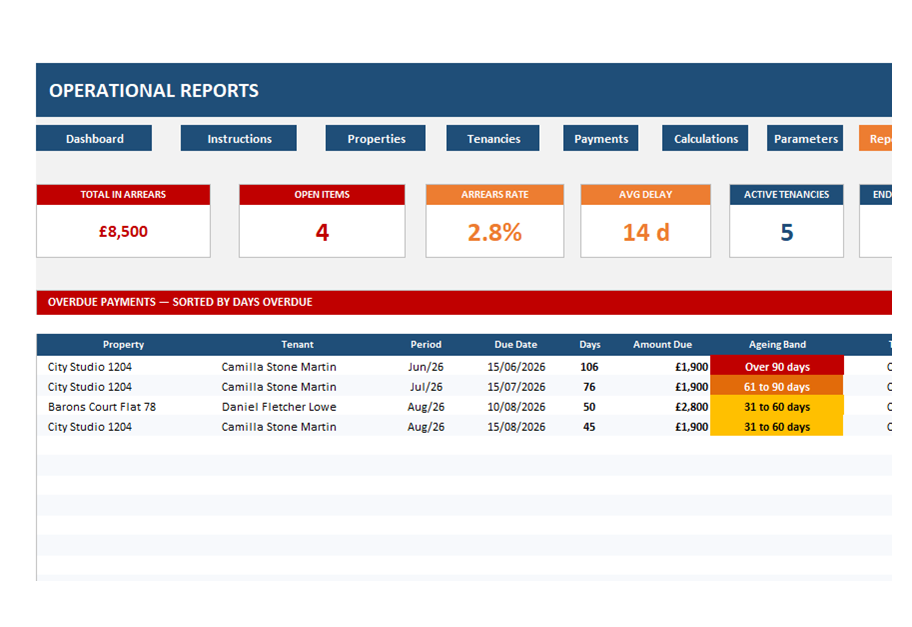Select the Total in Arrears card header
The width and height of the screenshot is (912, 627).
pyautogui.click(x=123, y=195)
